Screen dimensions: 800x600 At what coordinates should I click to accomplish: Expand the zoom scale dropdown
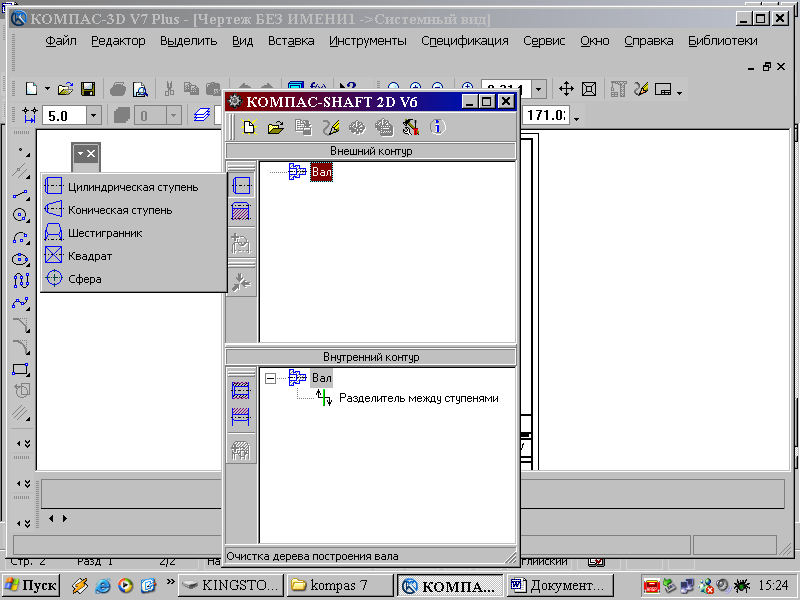click(x=539, y=89)
